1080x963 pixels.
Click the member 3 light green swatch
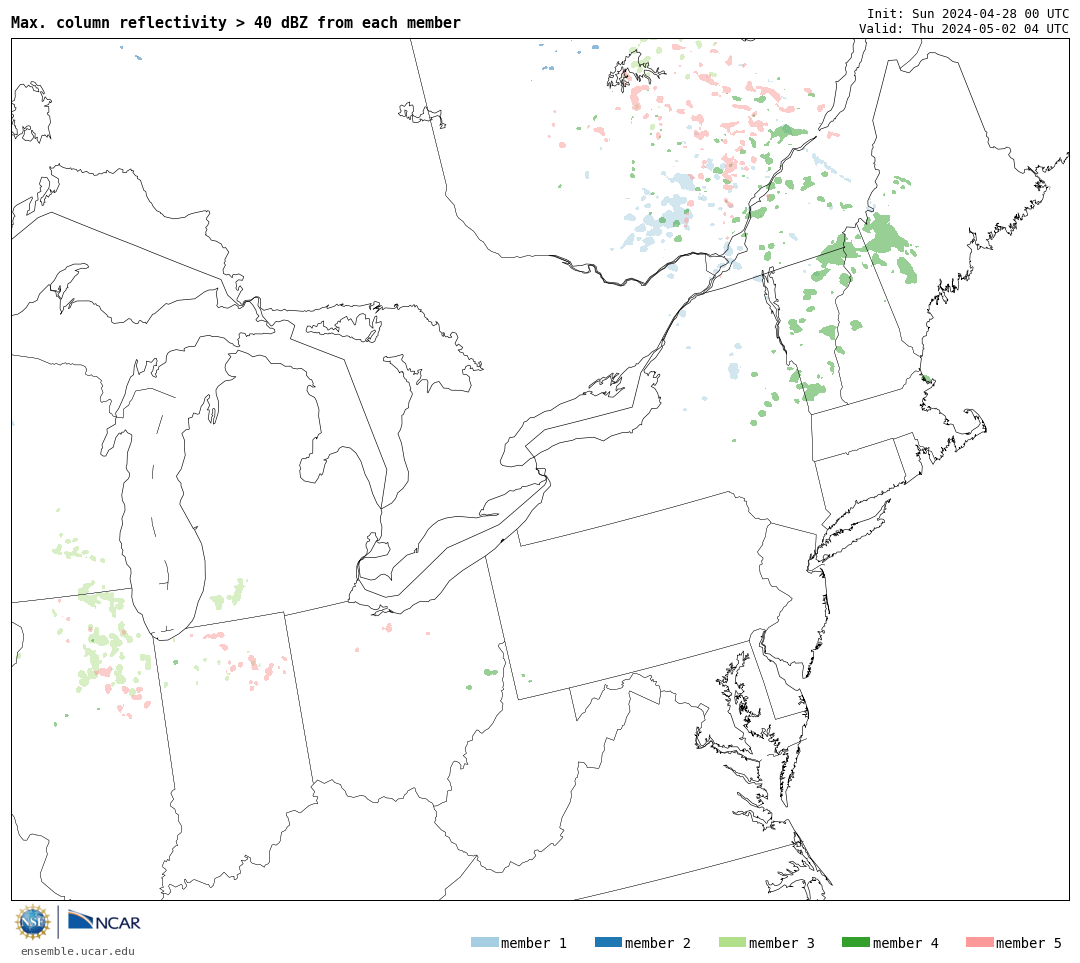(x=732, y=942)
